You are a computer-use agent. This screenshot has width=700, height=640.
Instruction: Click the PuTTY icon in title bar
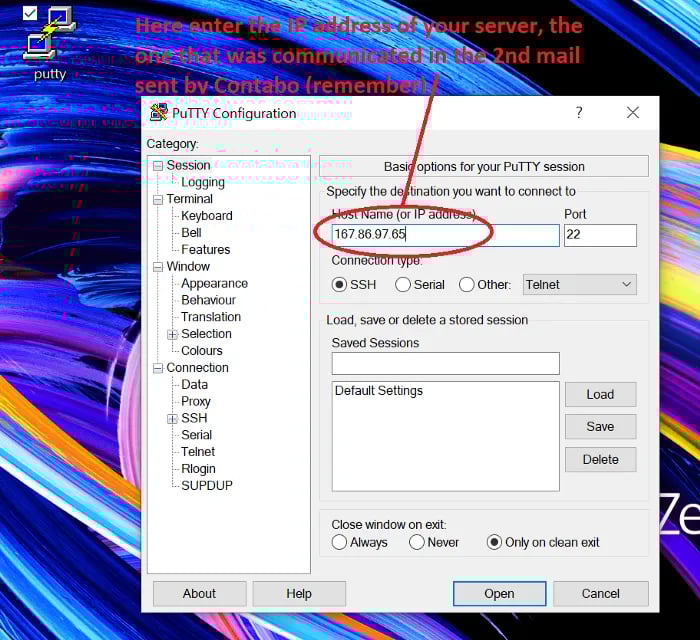159,112
